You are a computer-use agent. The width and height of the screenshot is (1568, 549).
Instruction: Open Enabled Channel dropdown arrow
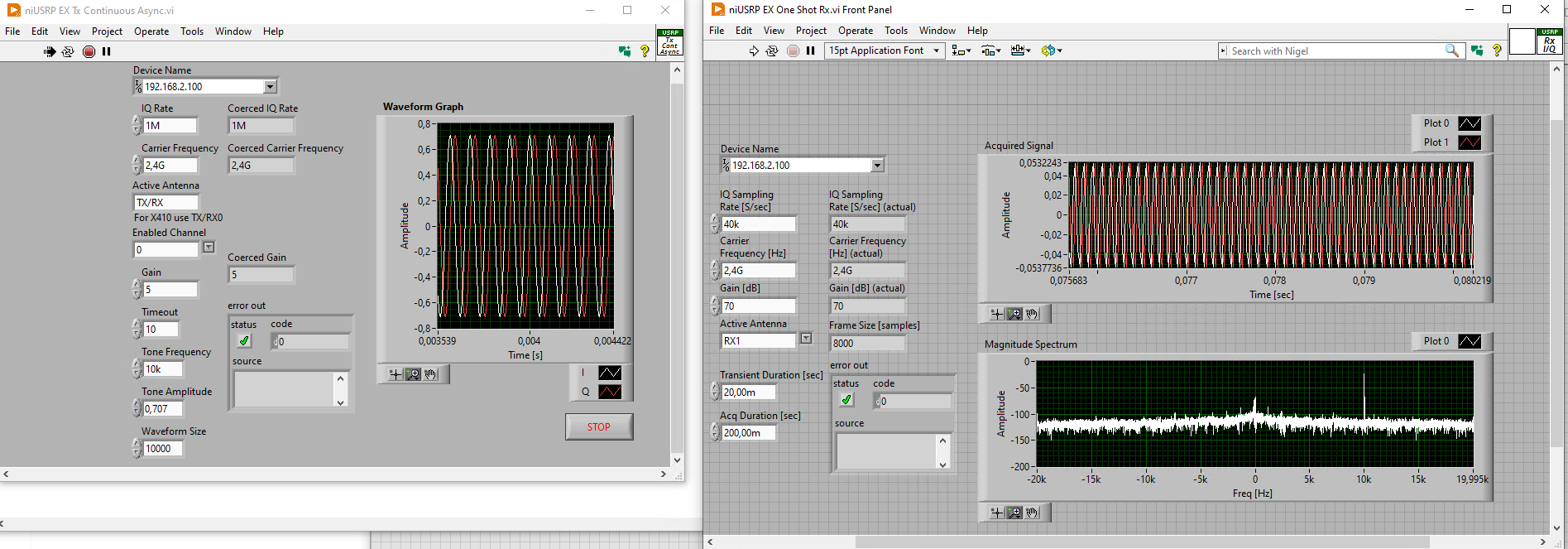[x=209, y=247]
